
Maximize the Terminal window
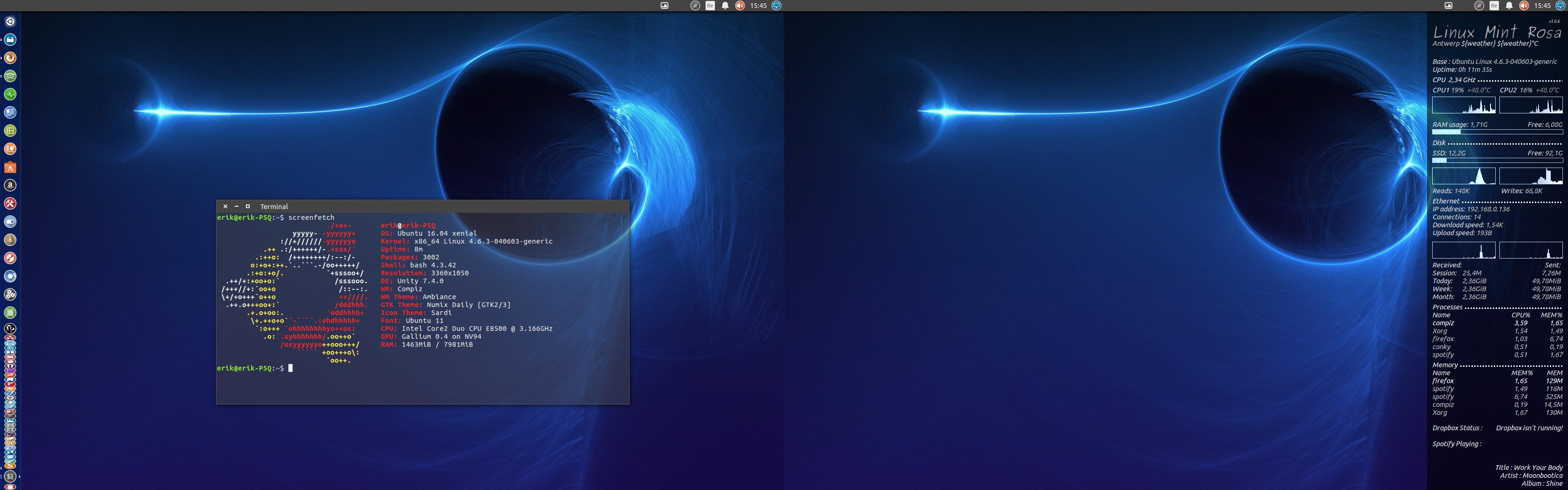click(x=248, y=206)
